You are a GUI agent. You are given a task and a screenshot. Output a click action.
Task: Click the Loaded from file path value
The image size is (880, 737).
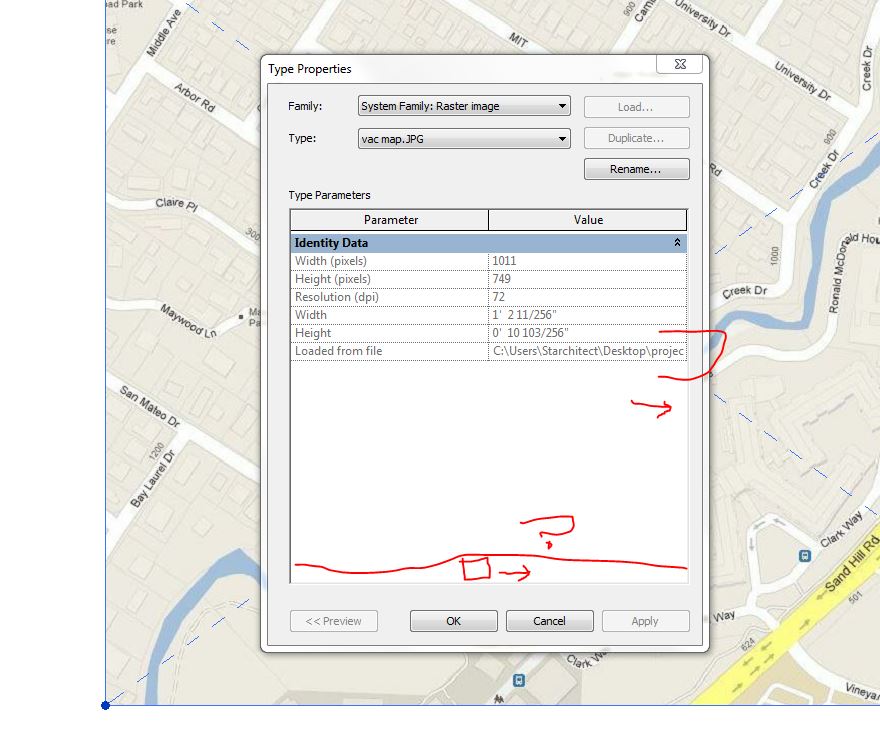[x=588, y=351]
